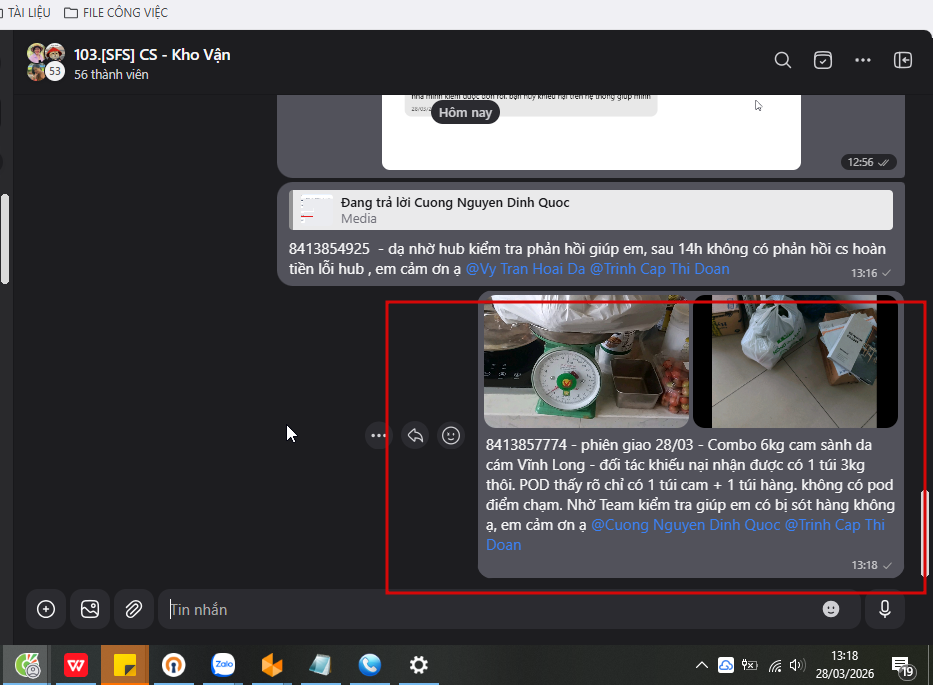
Task: Open the plus attachment menu
Action: (46, 609)
